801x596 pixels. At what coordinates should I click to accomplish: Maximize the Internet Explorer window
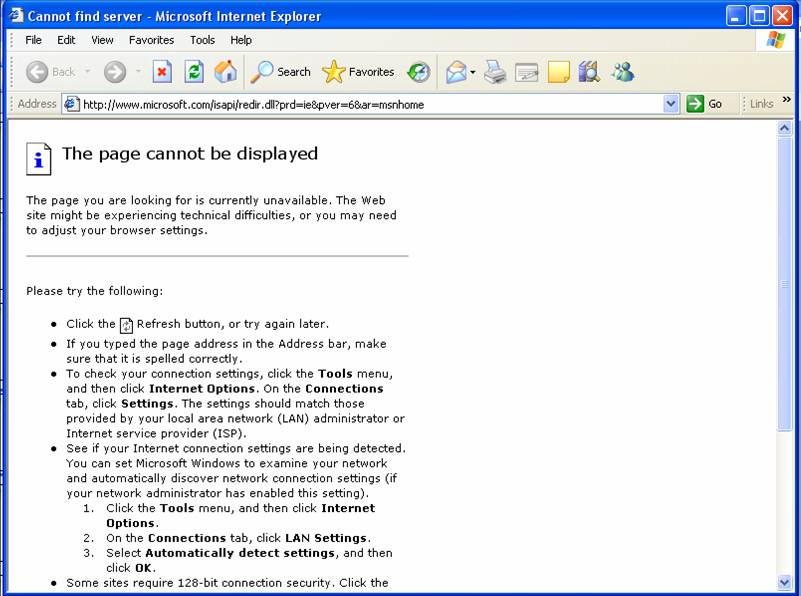[x=760, y=16]
